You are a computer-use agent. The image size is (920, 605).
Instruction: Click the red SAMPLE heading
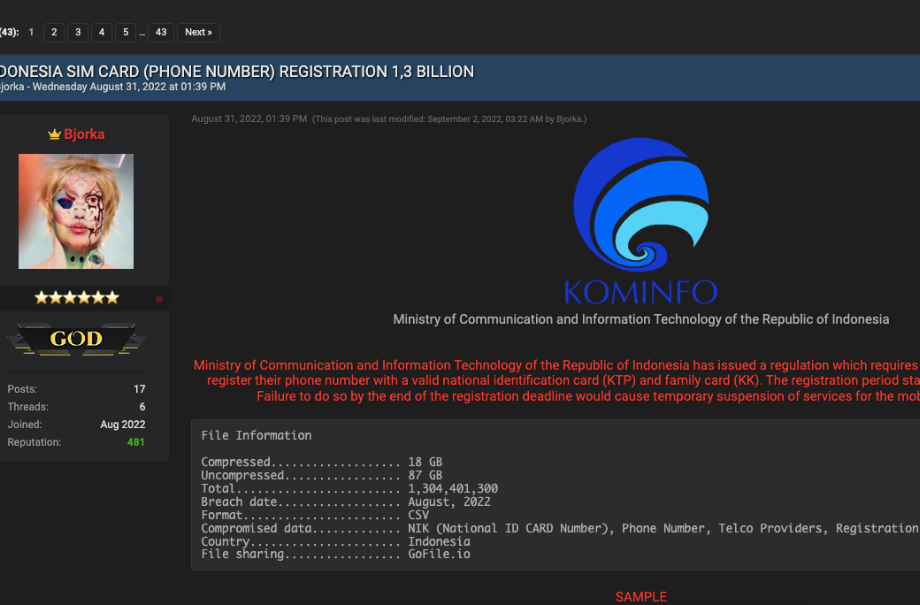[641, 597]
